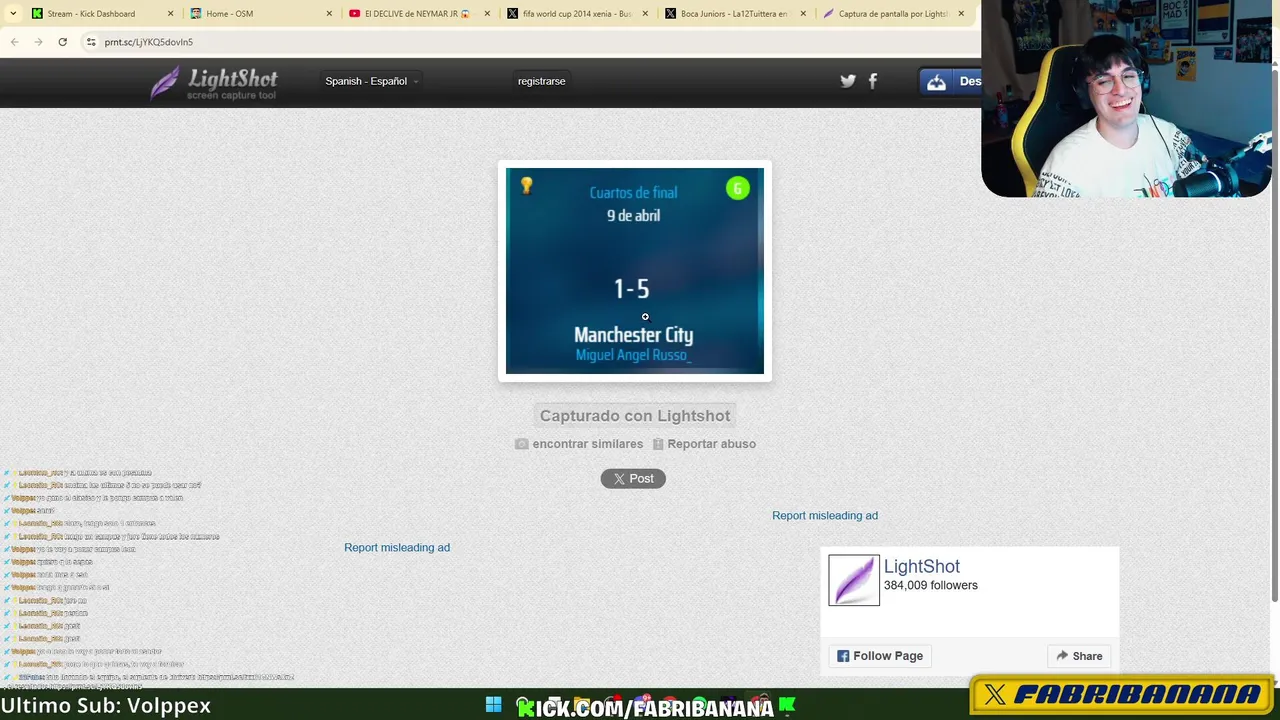Open the Facebook icon in header

(873, 81)
